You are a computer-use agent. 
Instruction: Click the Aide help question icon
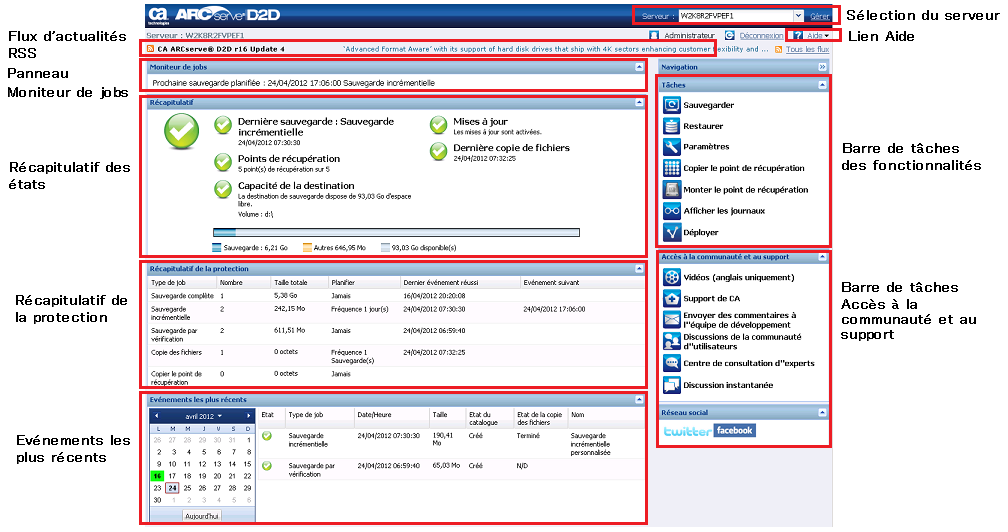(798, 35)
